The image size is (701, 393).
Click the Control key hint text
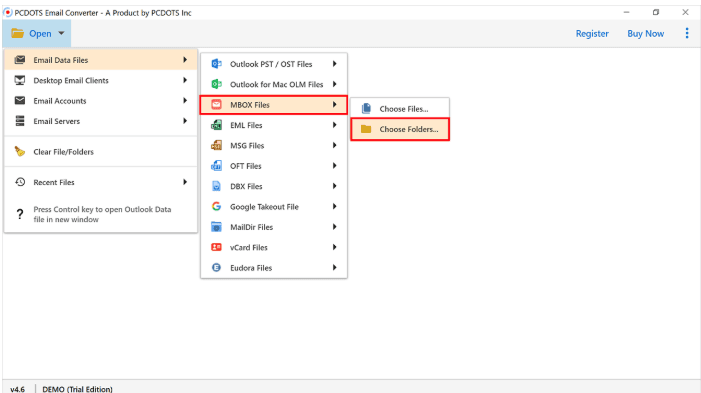click(x=102, y=214)
